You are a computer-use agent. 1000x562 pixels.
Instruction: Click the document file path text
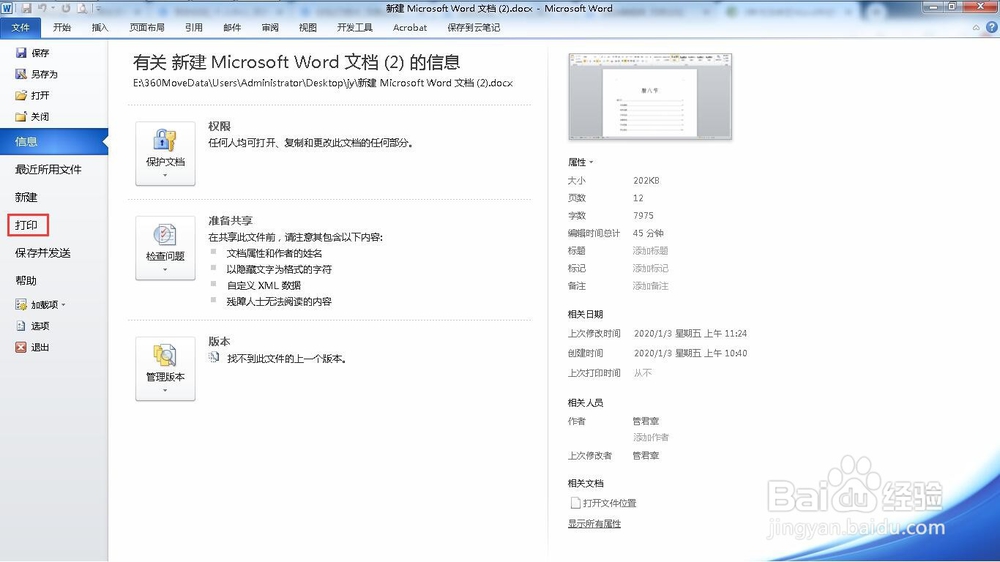click(323, 83)
